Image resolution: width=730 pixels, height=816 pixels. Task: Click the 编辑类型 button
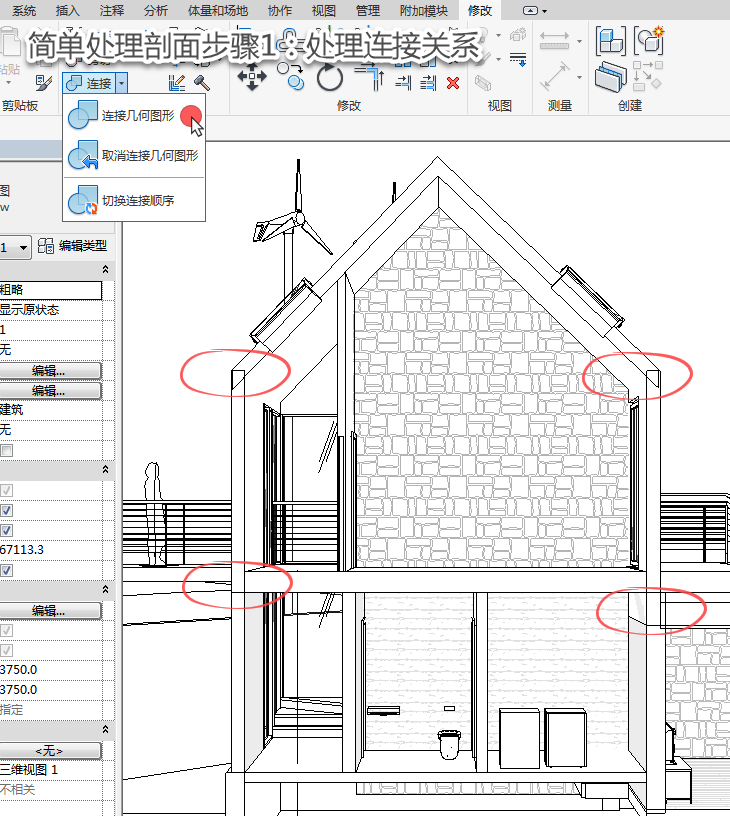(72, 246)
